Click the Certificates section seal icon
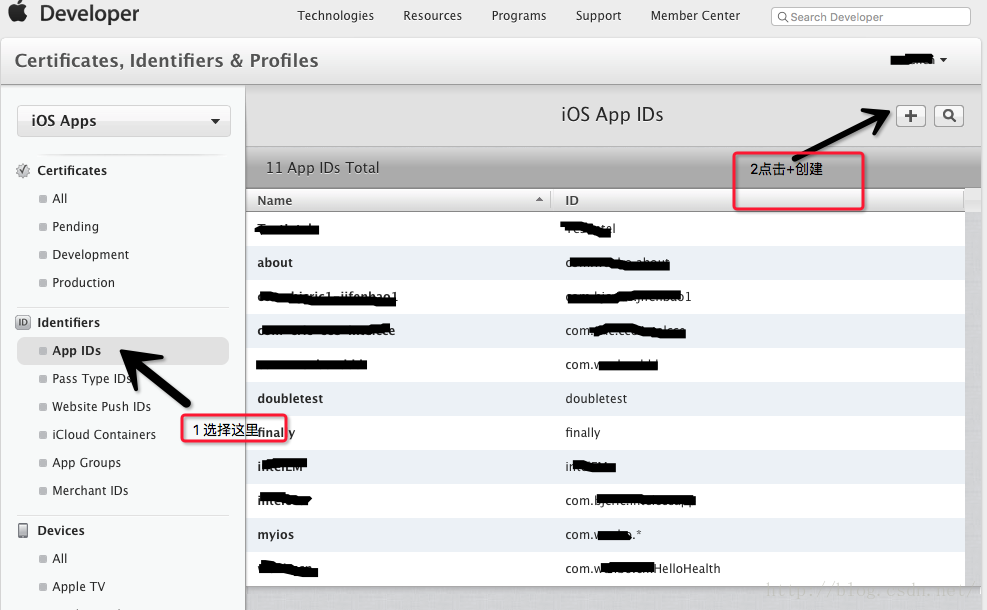This screenshot has height=610, width=987. tap(23, 171)
